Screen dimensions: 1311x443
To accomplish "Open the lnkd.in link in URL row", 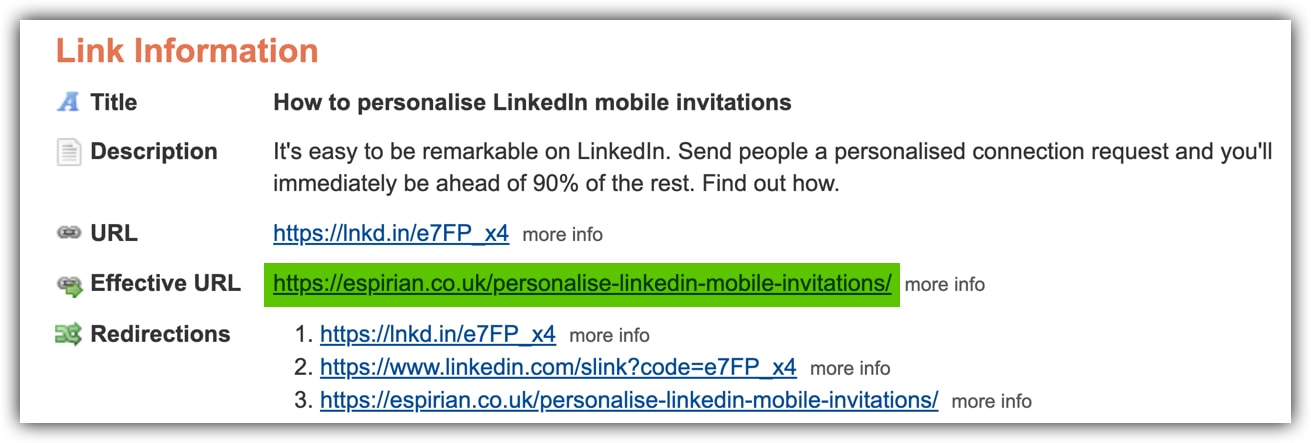I will (x=391, y=234).
